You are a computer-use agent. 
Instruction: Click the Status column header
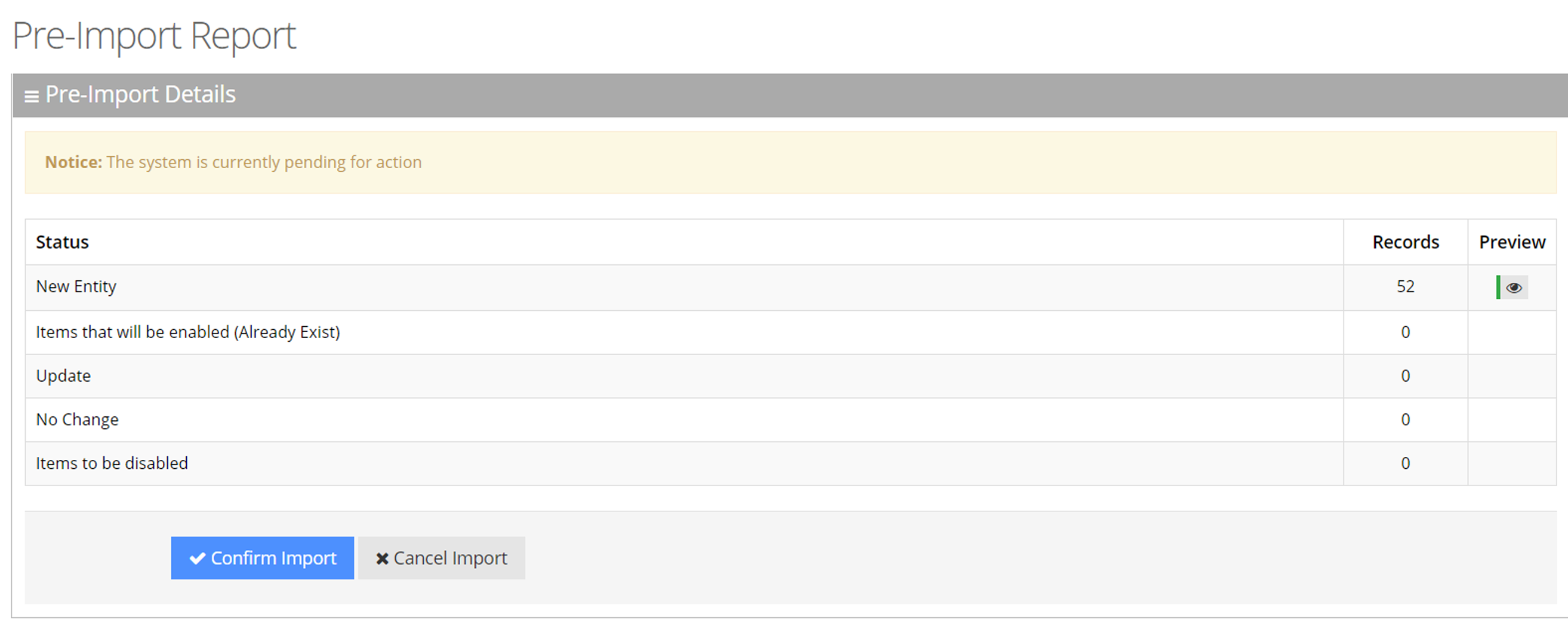[62, 242]
